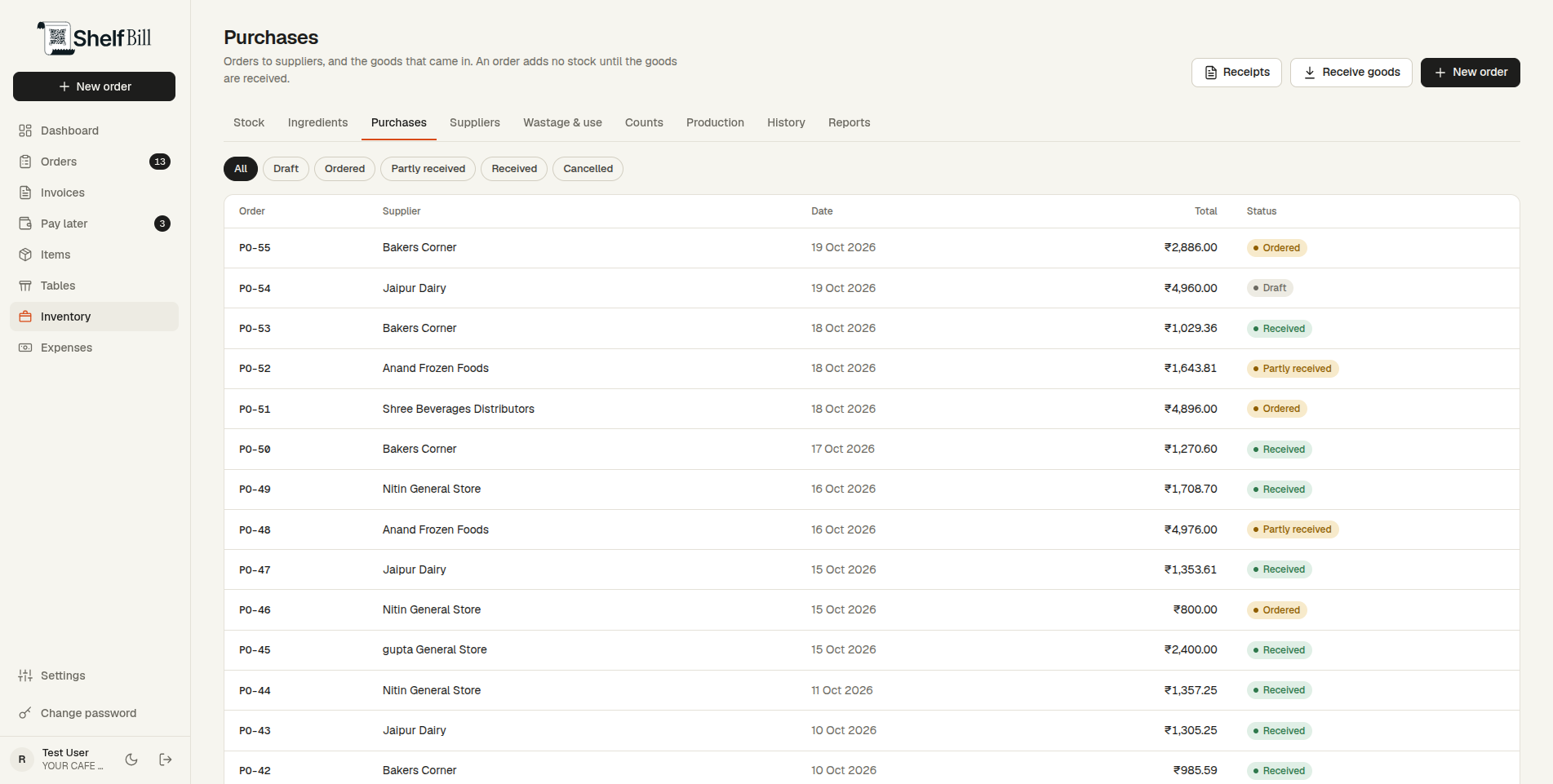Click New order in the sidebar

94,86
